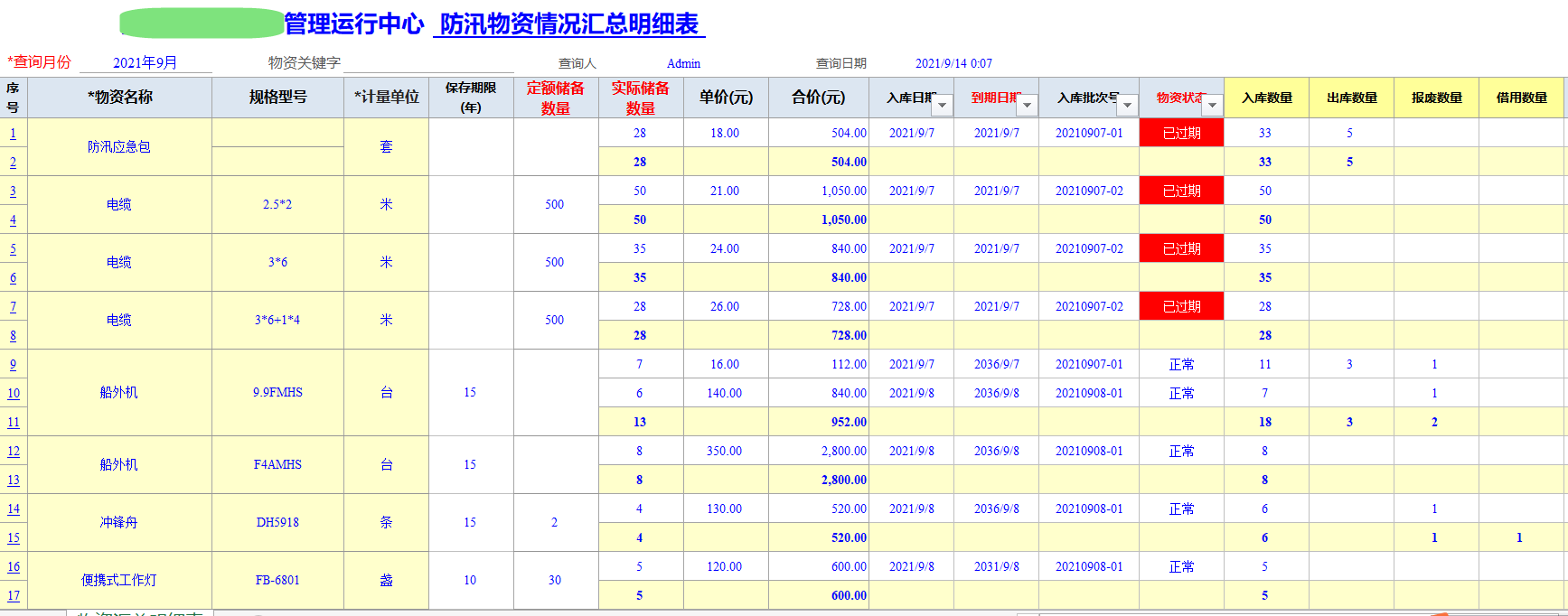
Task: Select the red 已过期 status for 防汛应急包
Action: click(1181, 134)
